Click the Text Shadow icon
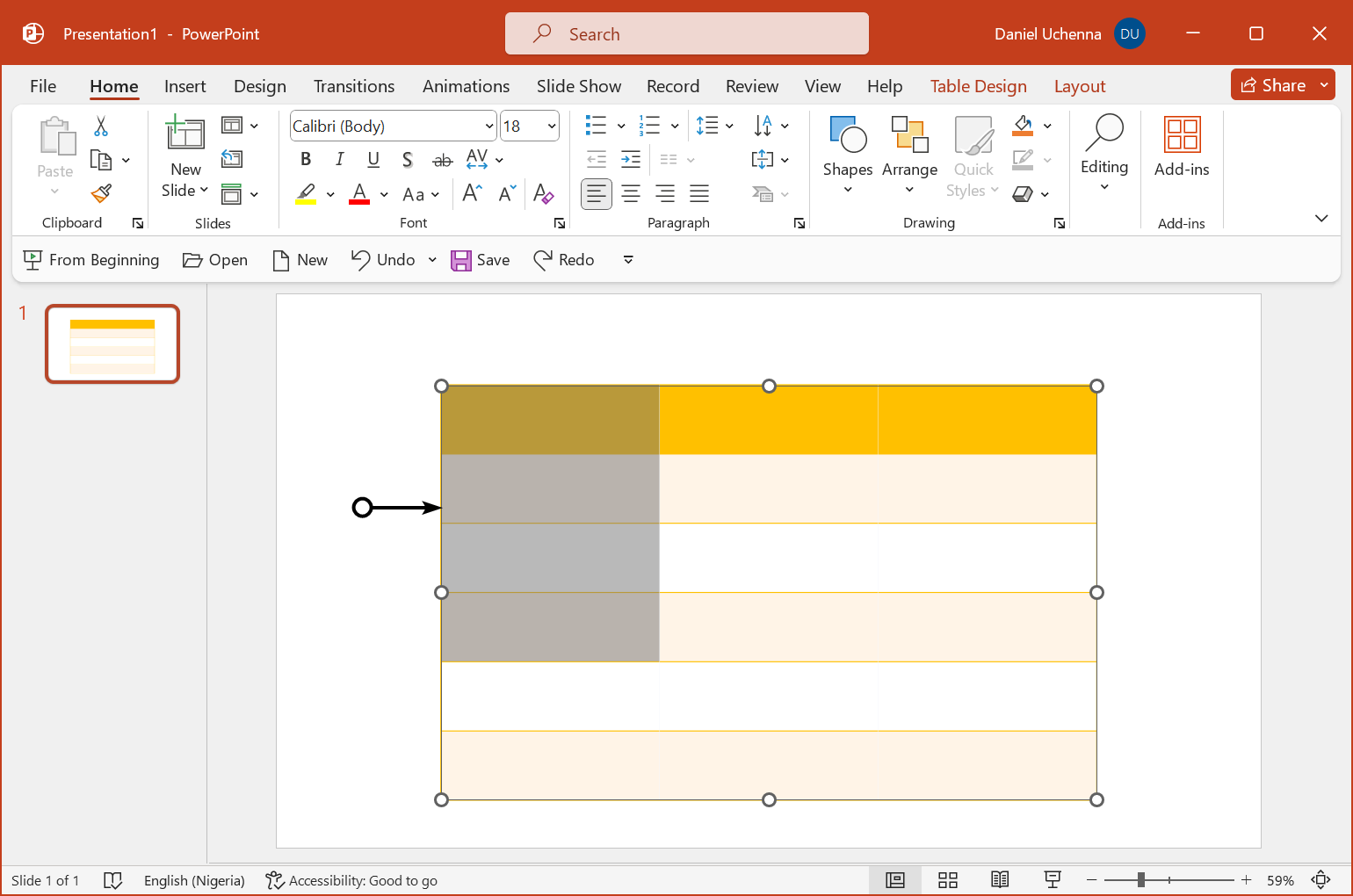This screenshot has height=896, width=1353. coord(407,160)
